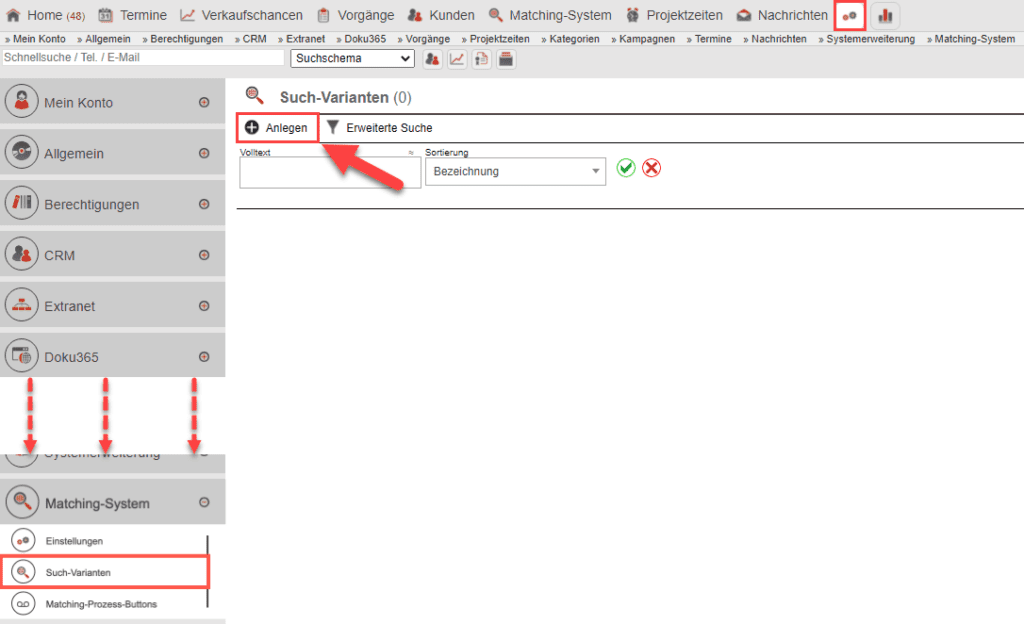The image size is (1024, 624).
Task: Click the Anlegen button
Action: coord(277,128)
